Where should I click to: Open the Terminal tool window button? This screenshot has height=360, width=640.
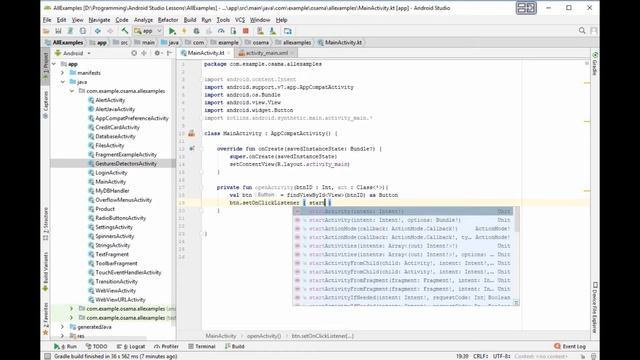(x=202, y=346)
